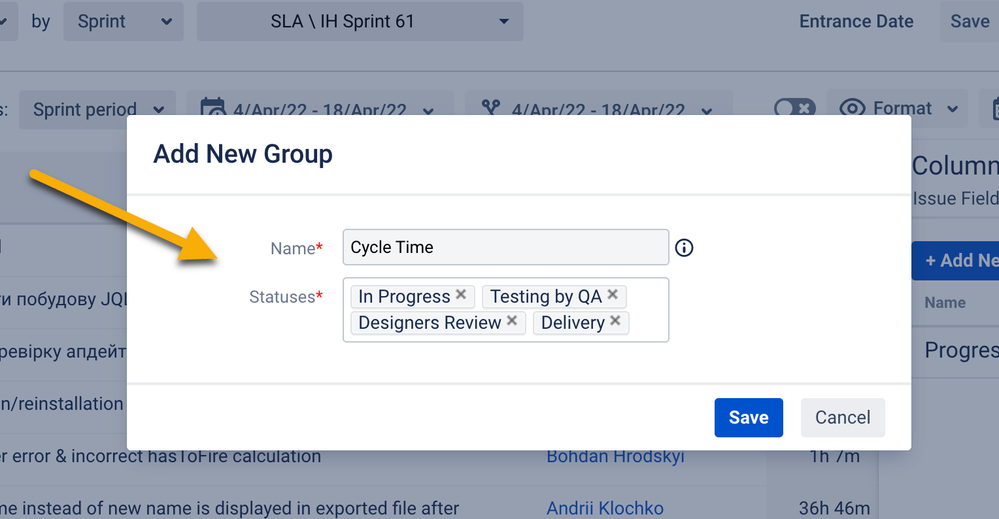Toggle the switch next to Format
This screenshot has height=519, width=999.
[x=794, y=108]
